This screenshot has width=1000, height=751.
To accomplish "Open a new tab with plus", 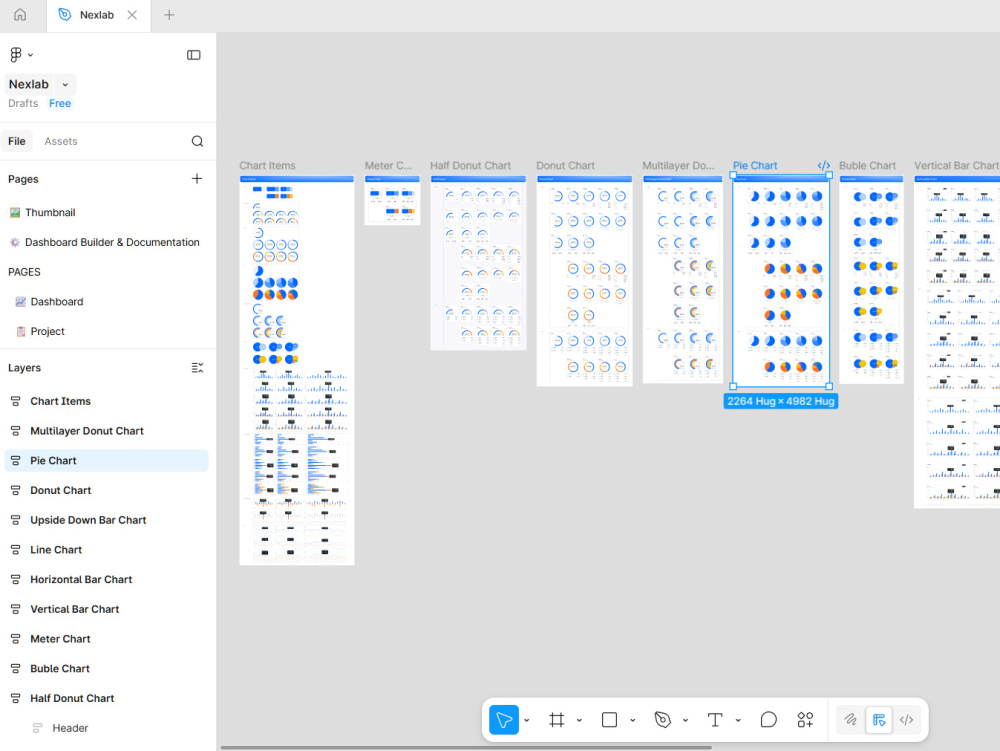I will pos(169,15).
